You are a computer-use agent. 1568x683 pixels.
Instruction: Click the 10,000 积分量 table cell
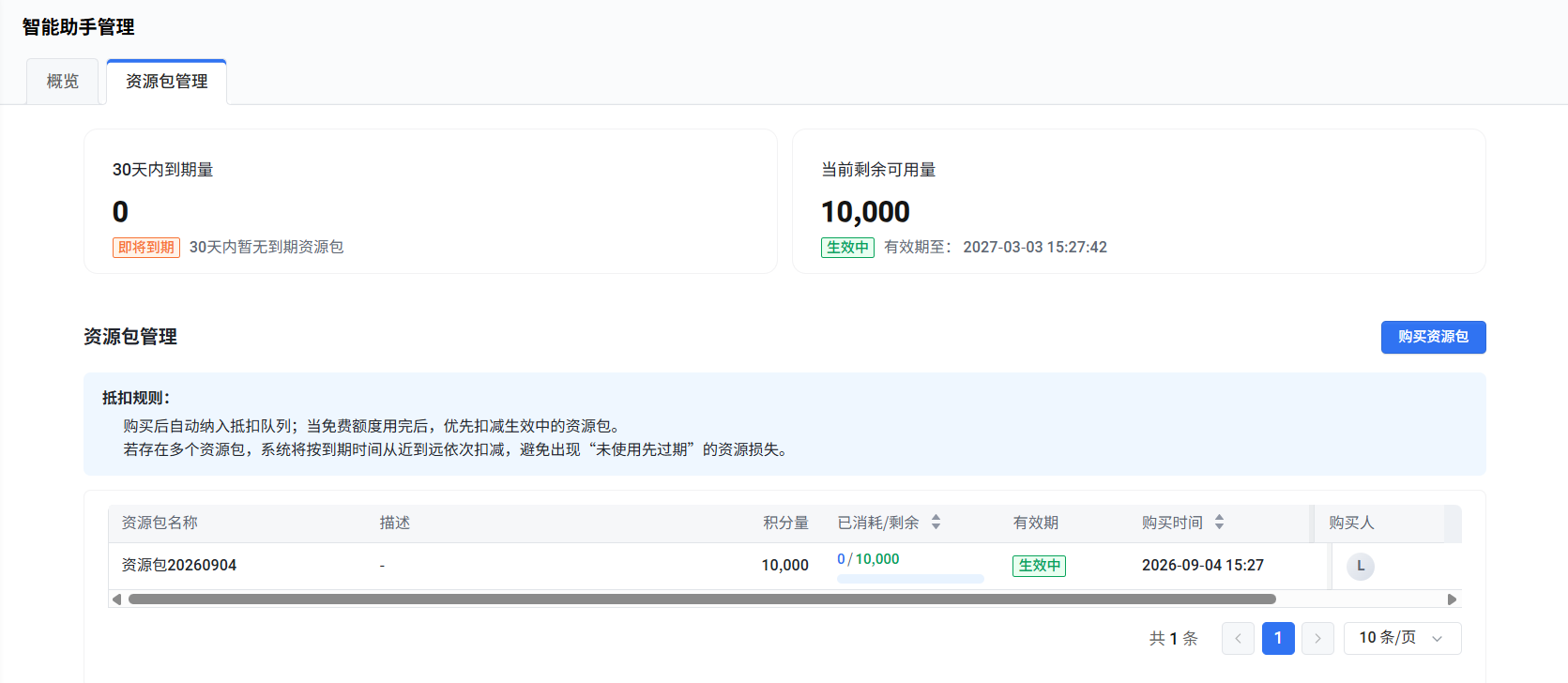[784, 565]
